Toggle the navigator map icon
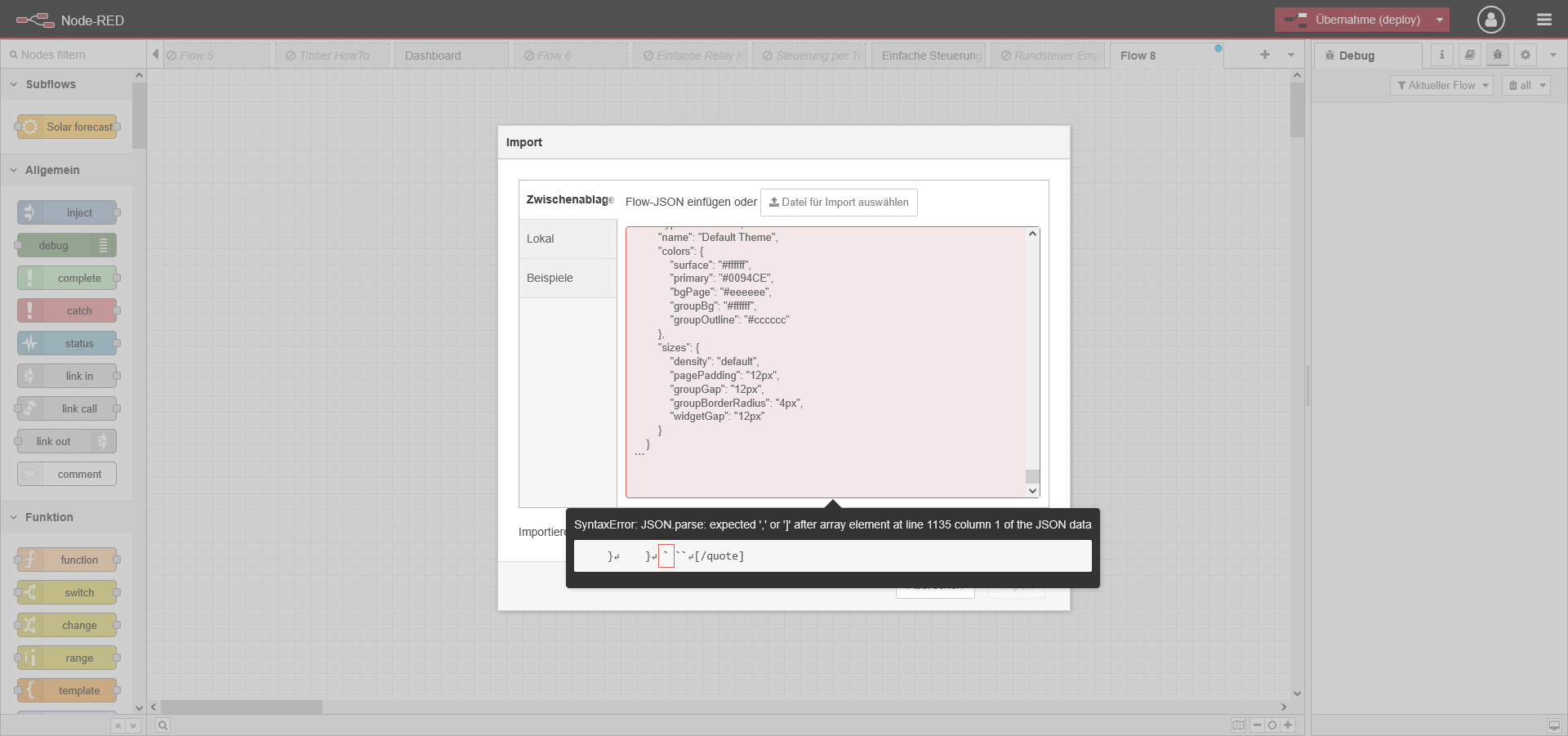The width and height of the screenshot is (1568, 736). pyautogui.click(x=1238, y=725)
